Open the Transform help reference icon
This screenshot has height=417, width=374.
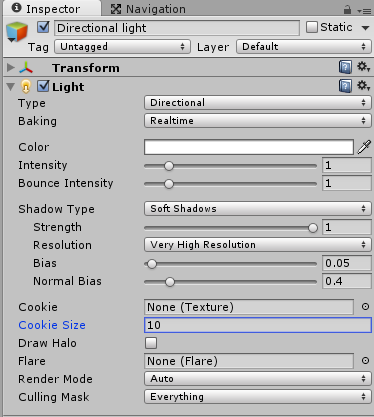[x=345, y=67]
